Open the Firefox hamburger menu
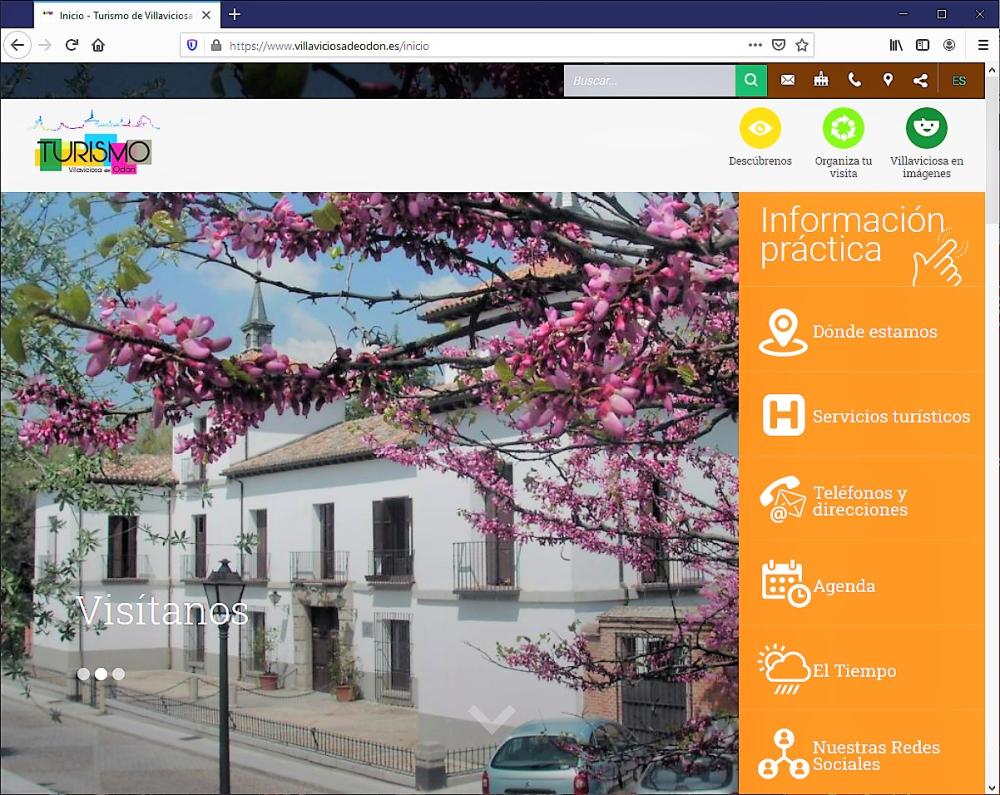 [984, 45]
